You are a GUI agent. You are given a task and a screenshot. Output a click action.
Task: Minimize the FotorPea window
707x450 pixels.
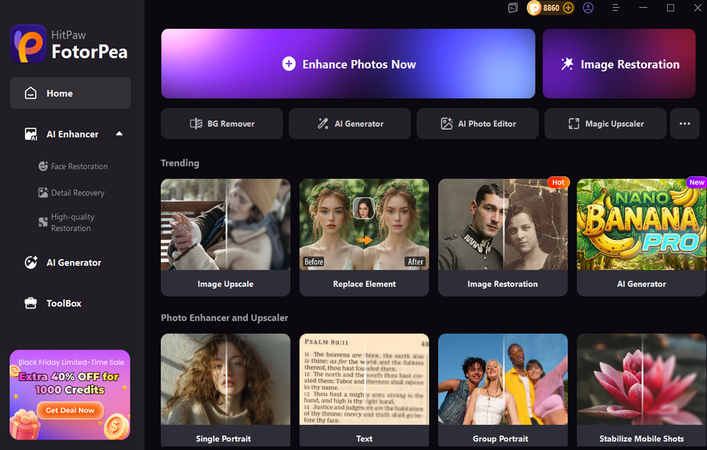(x=643, y=8)
